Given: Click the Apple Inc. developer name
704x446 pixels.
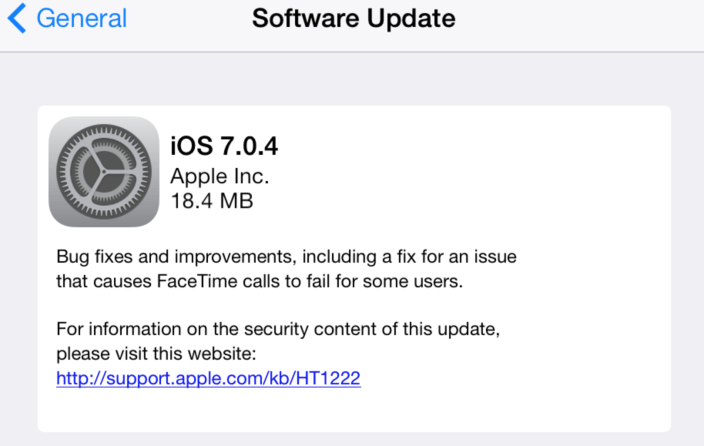Looking at the screenshot, I should click(x=220, y=175).
